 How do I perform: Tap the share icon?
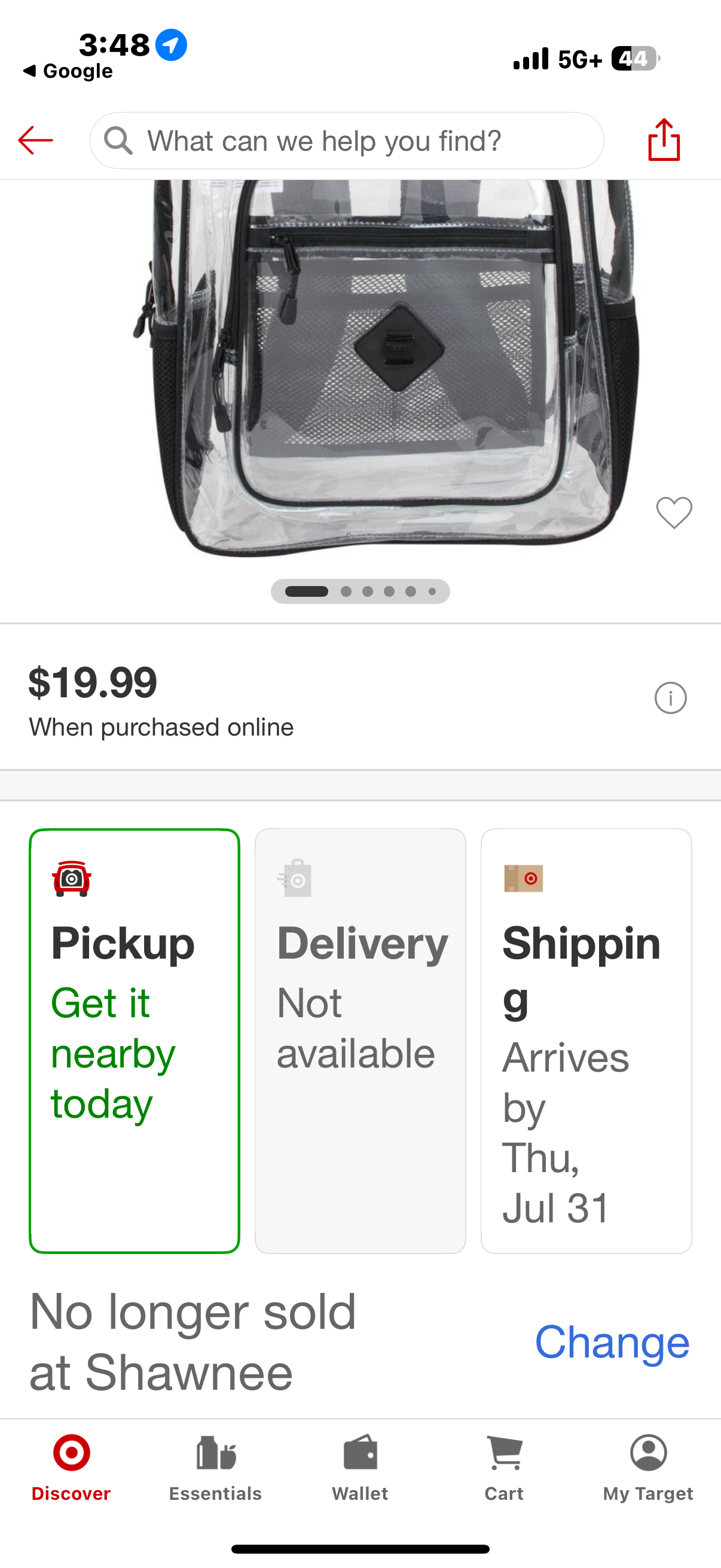[x=663, y=140]
